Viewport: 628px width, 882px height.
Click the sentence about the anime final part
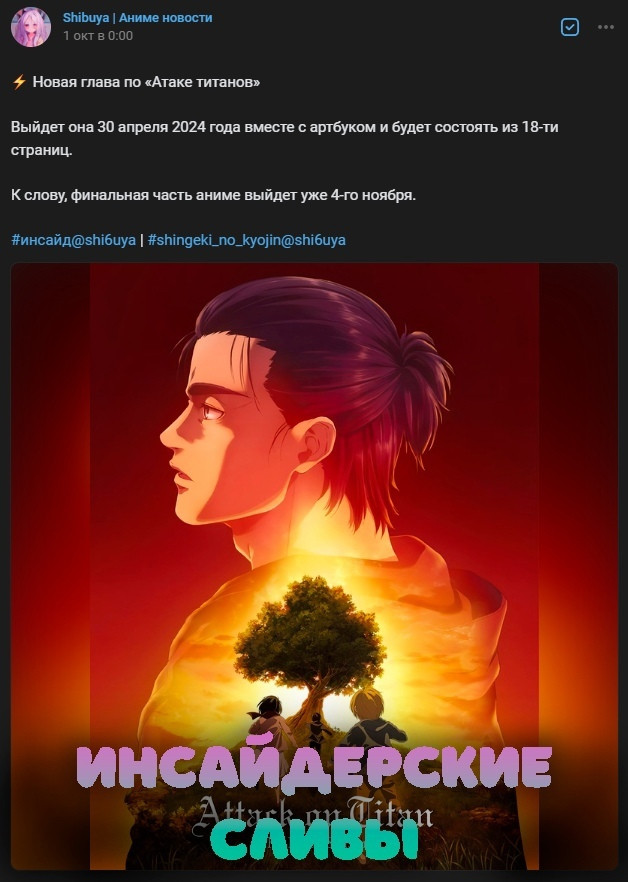213,195
